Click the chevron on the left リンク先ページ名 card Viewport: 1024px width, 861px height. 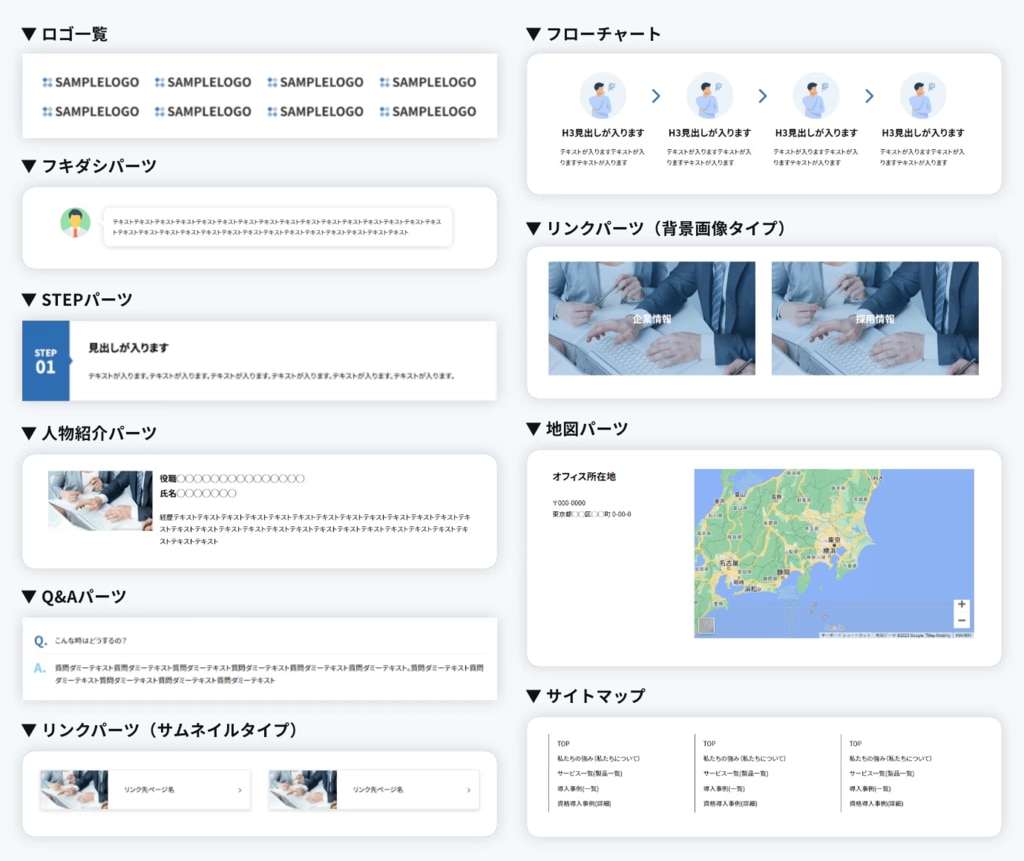tap(239, 790)
